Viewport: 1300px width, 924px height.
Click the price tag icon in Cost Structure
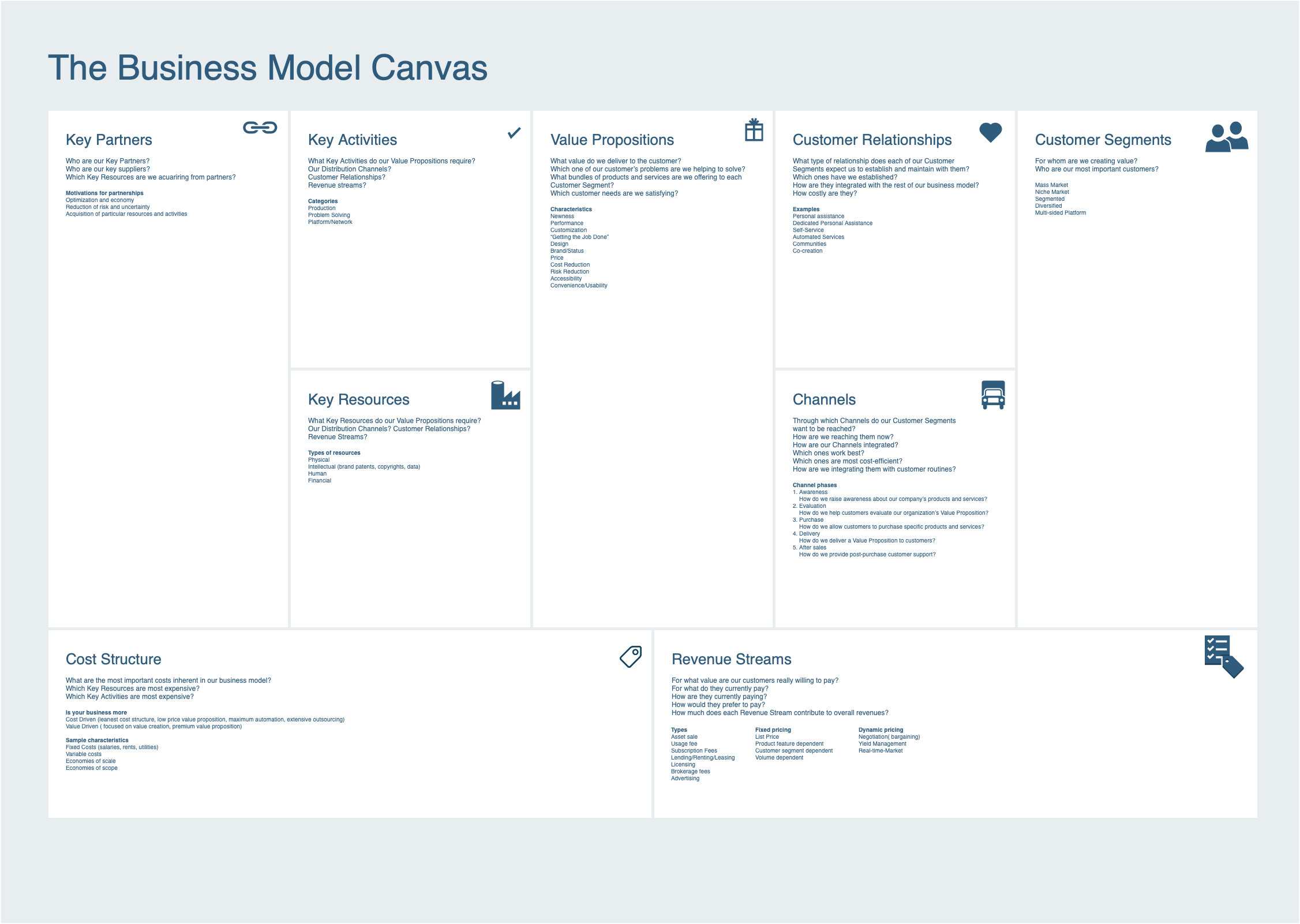tap(631, 657)
